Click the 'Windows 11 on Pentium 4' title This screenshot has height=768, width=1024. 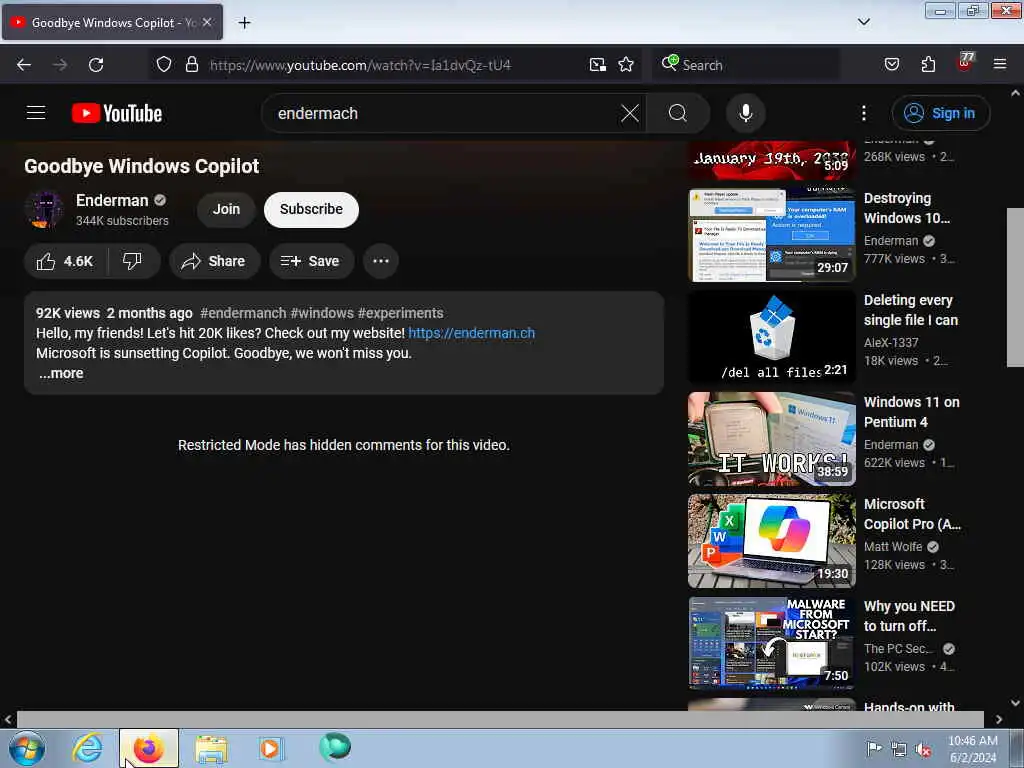tap(912, 412)
